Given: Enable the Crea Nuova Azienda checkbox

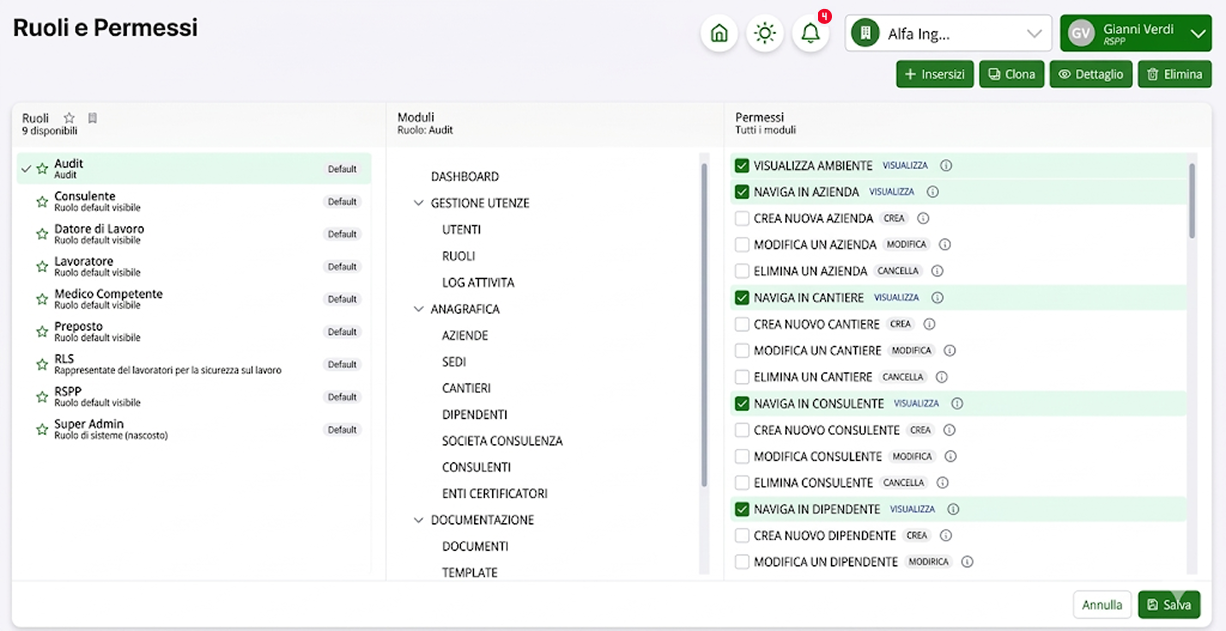Looking at the screenshot, I should pos(742,218).
